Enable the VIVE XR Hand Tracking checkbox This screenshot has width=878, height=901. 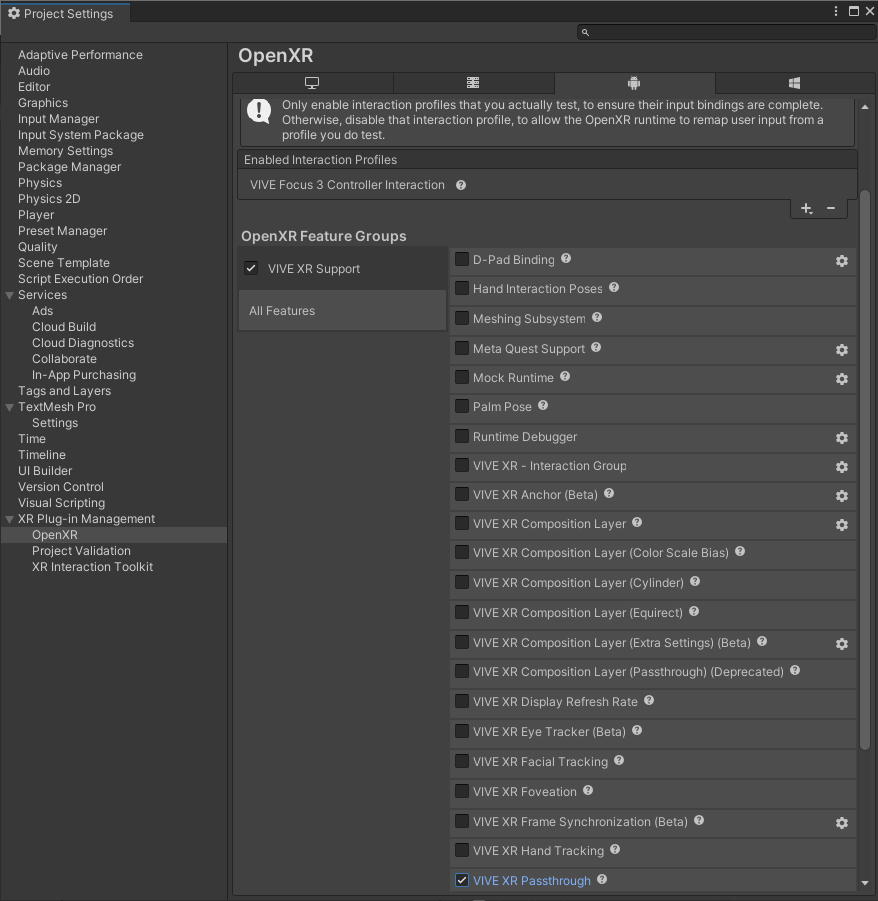(x=462, y=850)
